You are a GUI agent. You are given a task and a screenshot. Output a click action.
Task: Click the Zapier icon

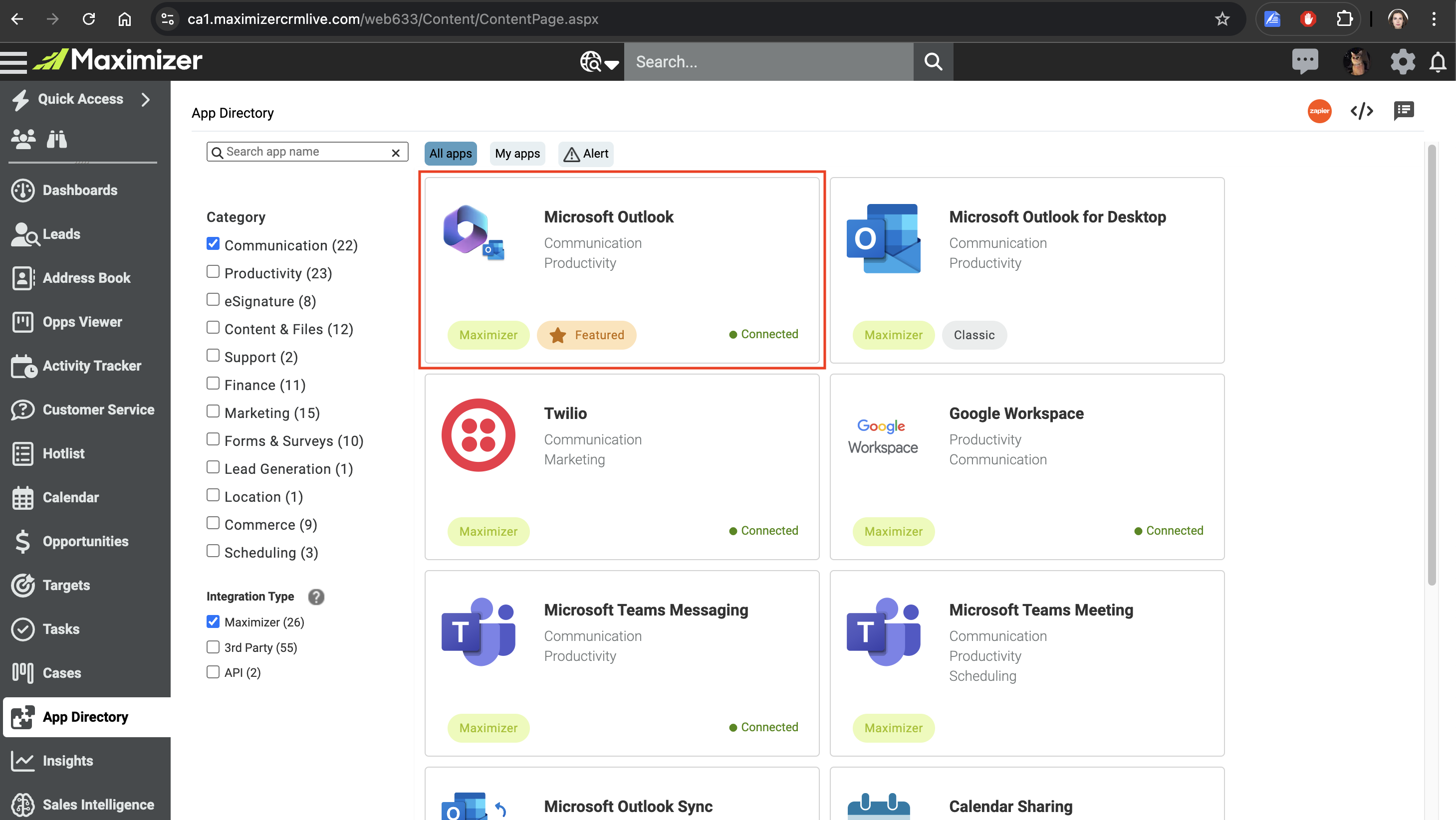coord(1319,111)
